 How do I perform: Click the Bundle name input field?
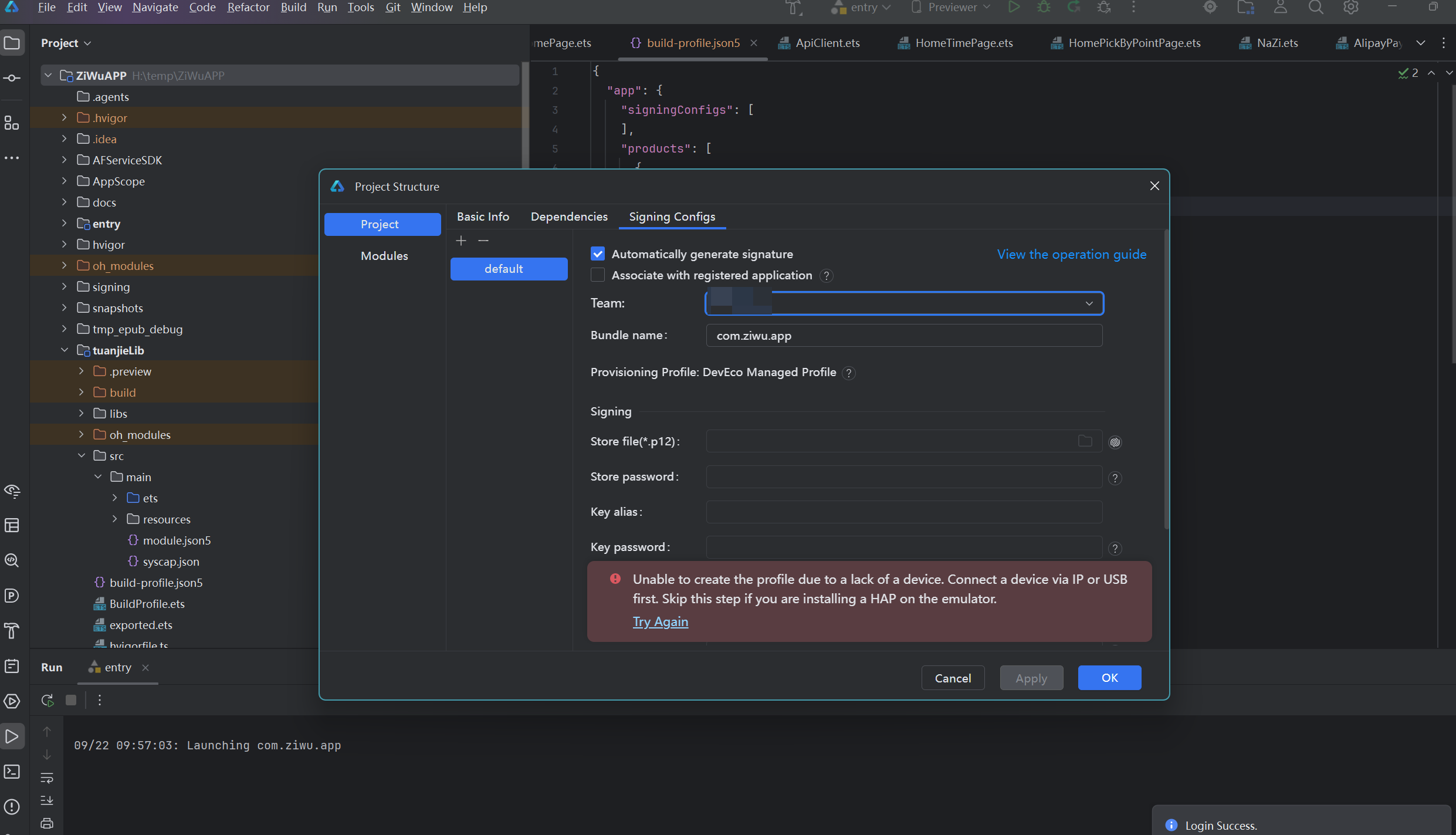coord(904,336)
